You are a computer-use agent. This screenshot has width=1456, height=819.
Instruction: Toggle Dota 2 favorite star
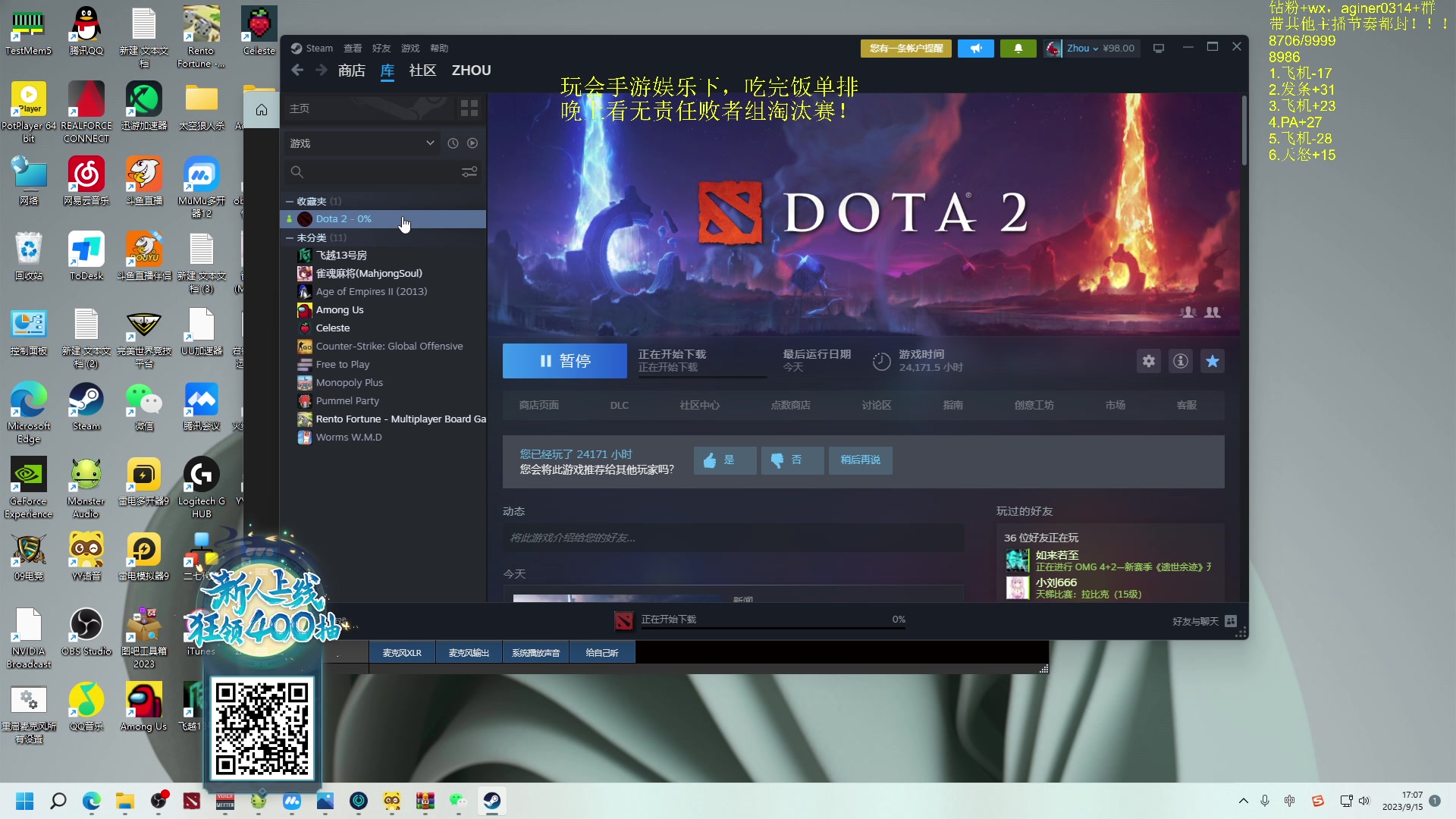[1213, 361]
